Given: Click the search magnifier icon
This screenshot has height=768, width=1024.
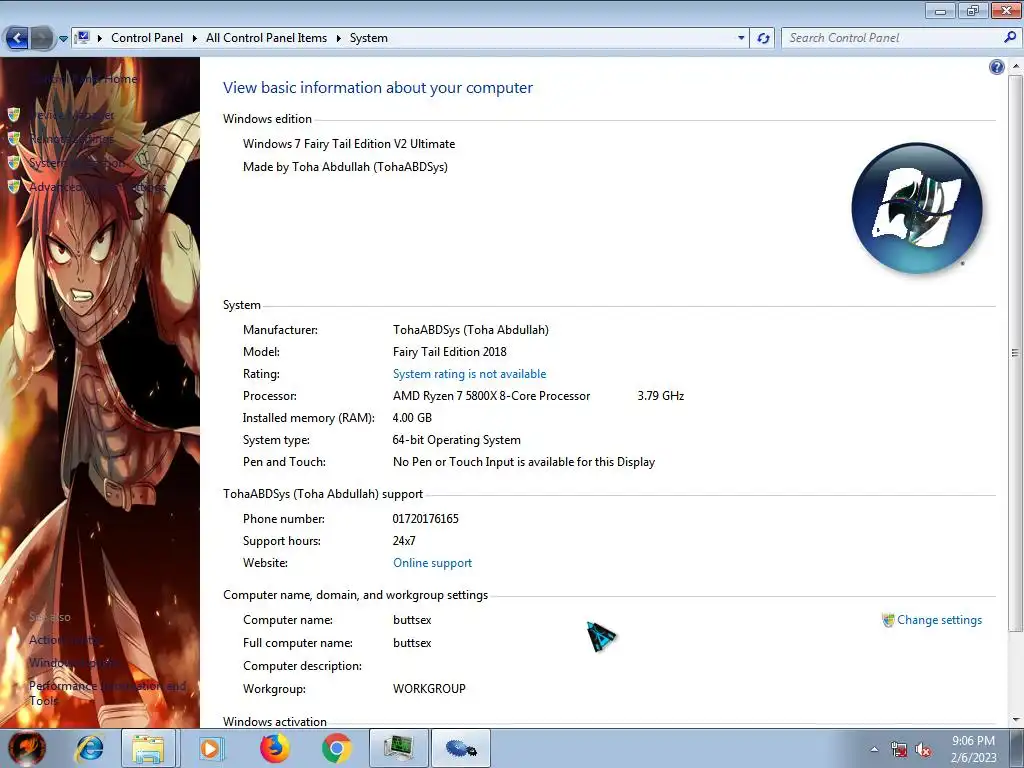Looking at the screenshot, I should pos(1010,38).
